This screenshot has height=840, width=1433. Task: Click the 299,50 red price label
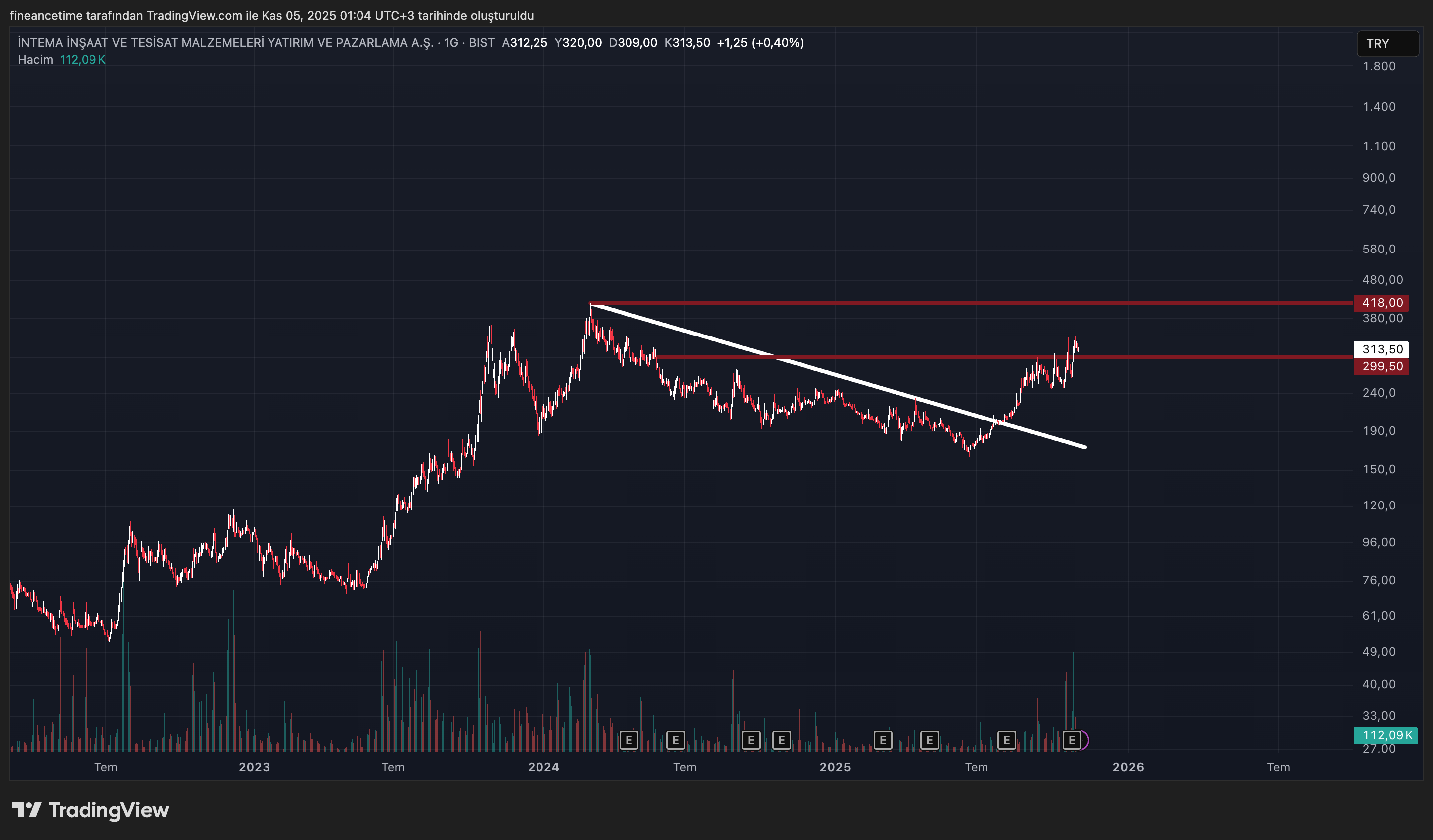coord(1382,367)
